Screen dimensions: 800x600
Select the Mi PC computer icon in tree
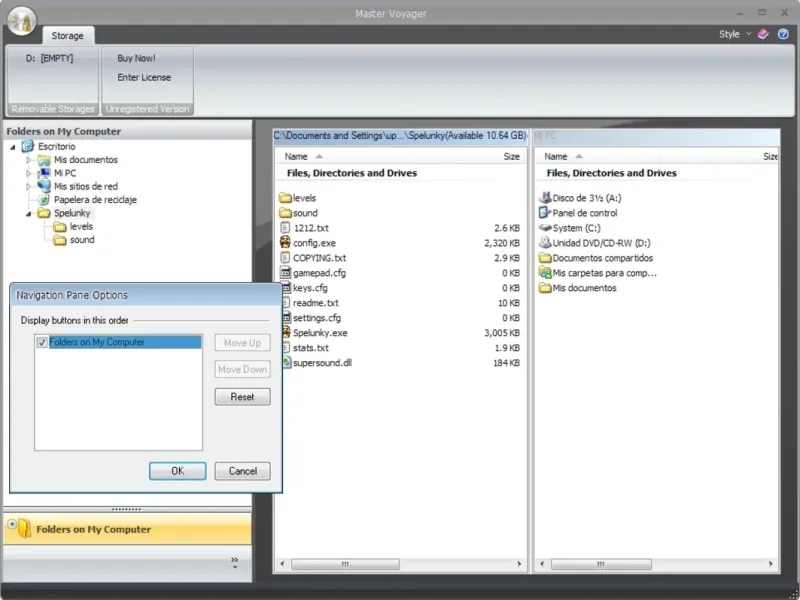(44, 173)
